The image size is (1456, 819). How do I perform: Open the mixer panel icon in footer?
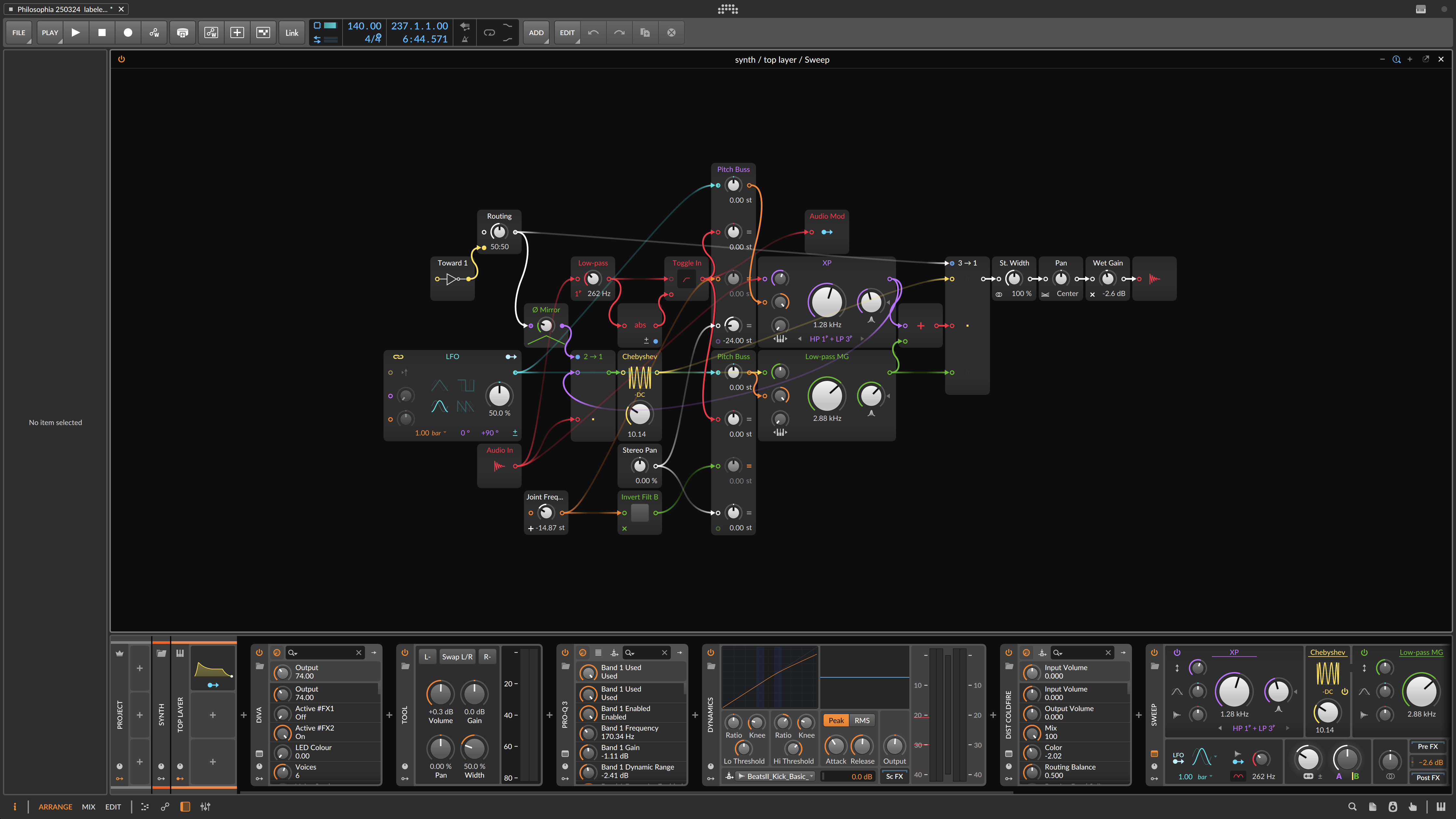pyautogui.click(x=205, y=807)
